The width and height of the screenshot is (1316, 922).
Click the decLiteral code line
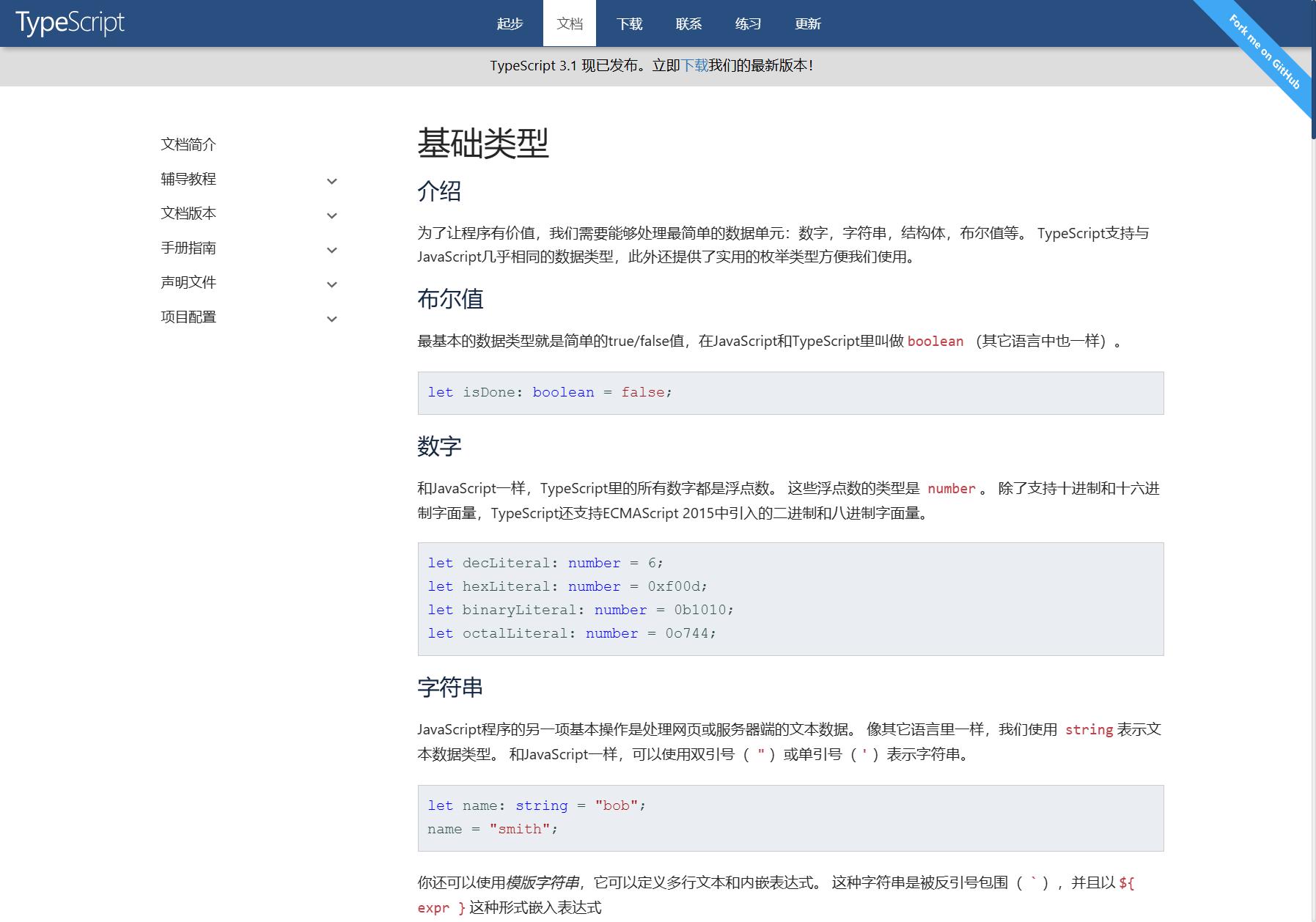[545, 563]
